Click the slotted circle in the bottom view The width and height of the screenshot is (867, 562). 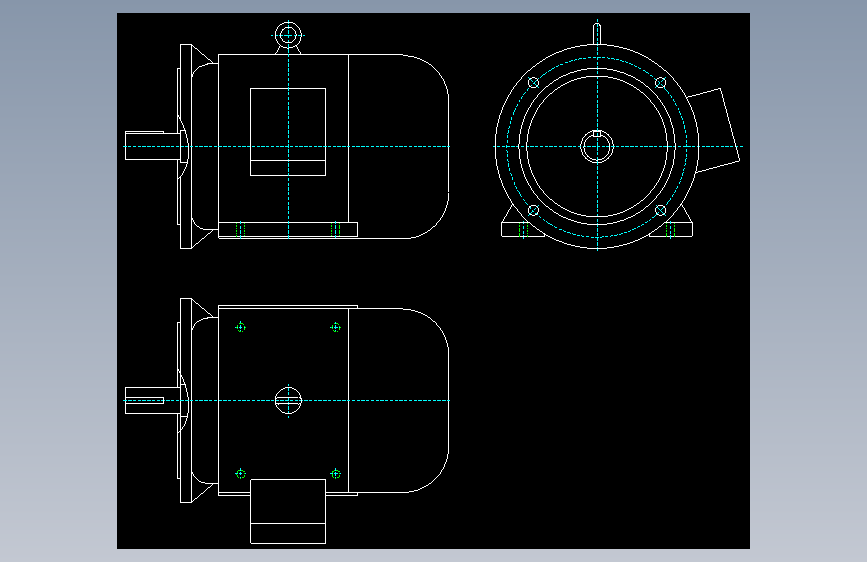click(x=288, y=400)
